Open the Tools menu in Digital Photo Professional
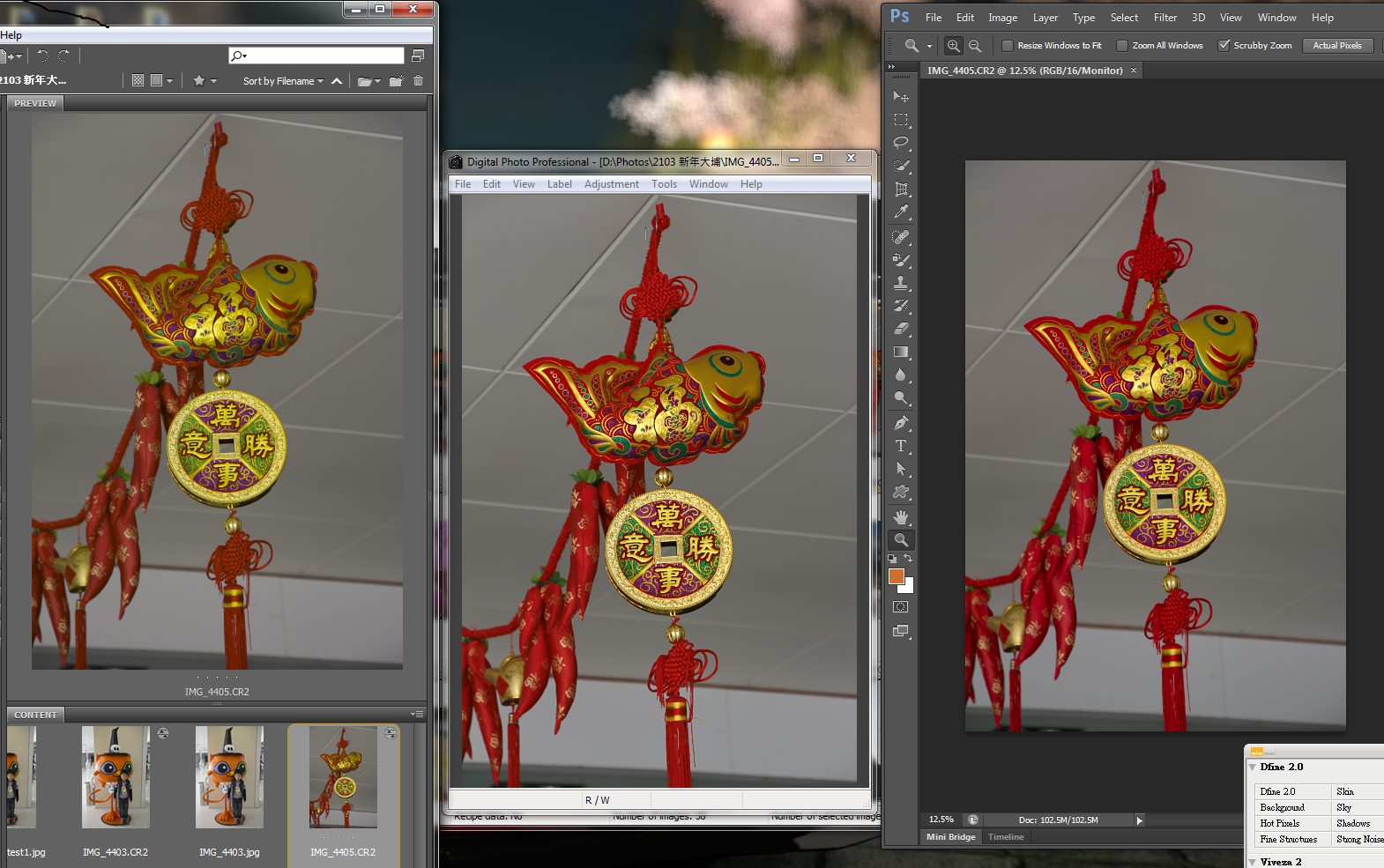The image size is (1384, 868). (x=665, y=184)
